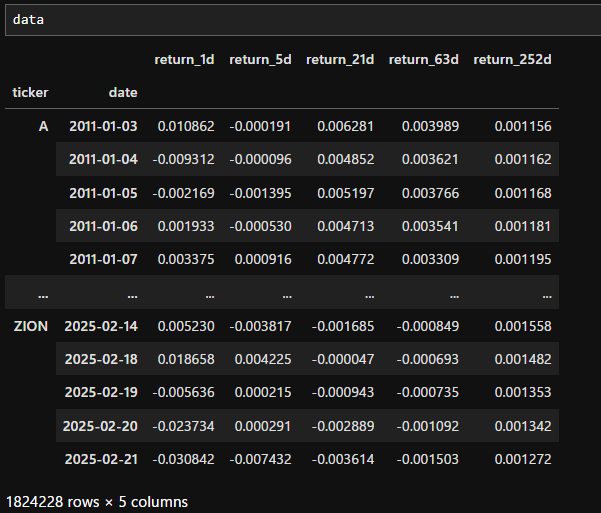Click value 0.004772 in return_21d
Screen dimensions: 601x513
click(x=345, y=259)
